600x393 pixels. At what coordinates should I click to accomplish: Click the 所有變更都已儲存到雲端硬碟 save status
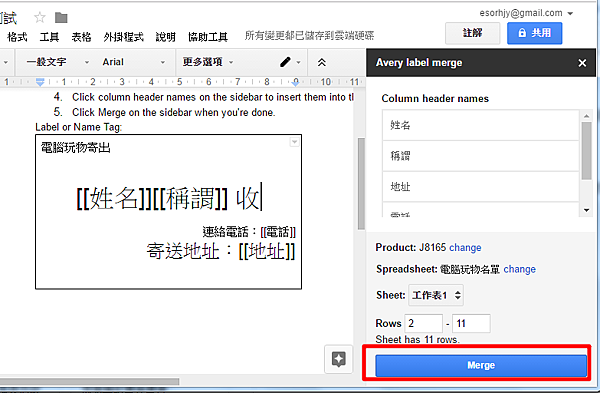pos(309,36)
